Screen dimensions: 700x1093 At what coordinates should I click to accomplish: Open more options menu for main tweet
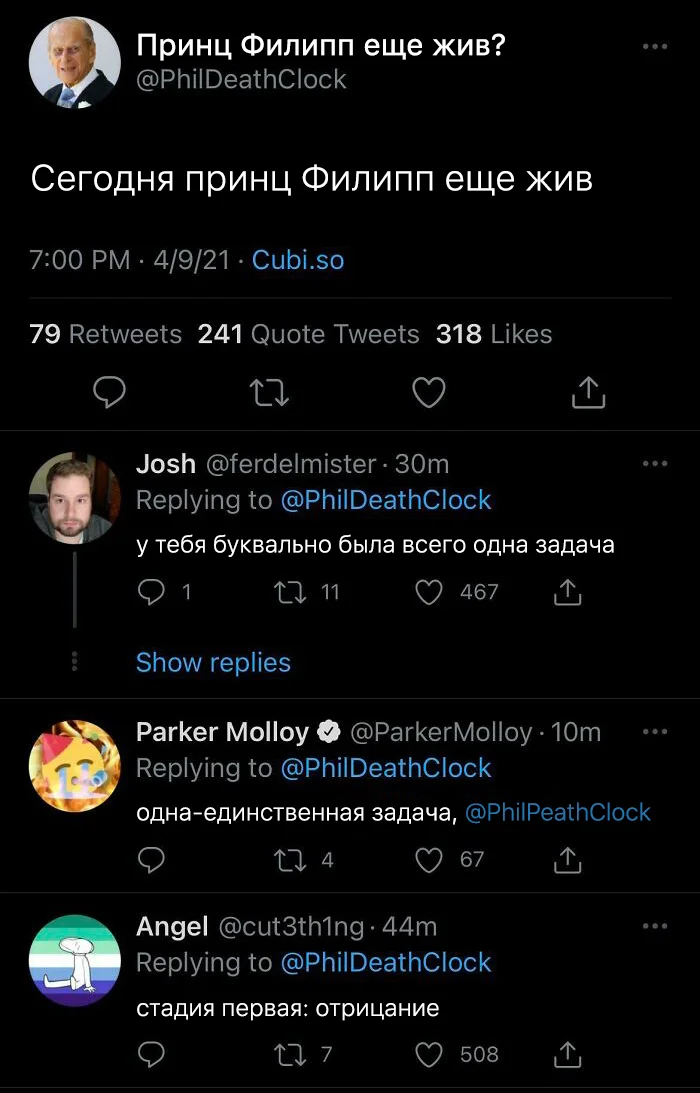point(654,47)
